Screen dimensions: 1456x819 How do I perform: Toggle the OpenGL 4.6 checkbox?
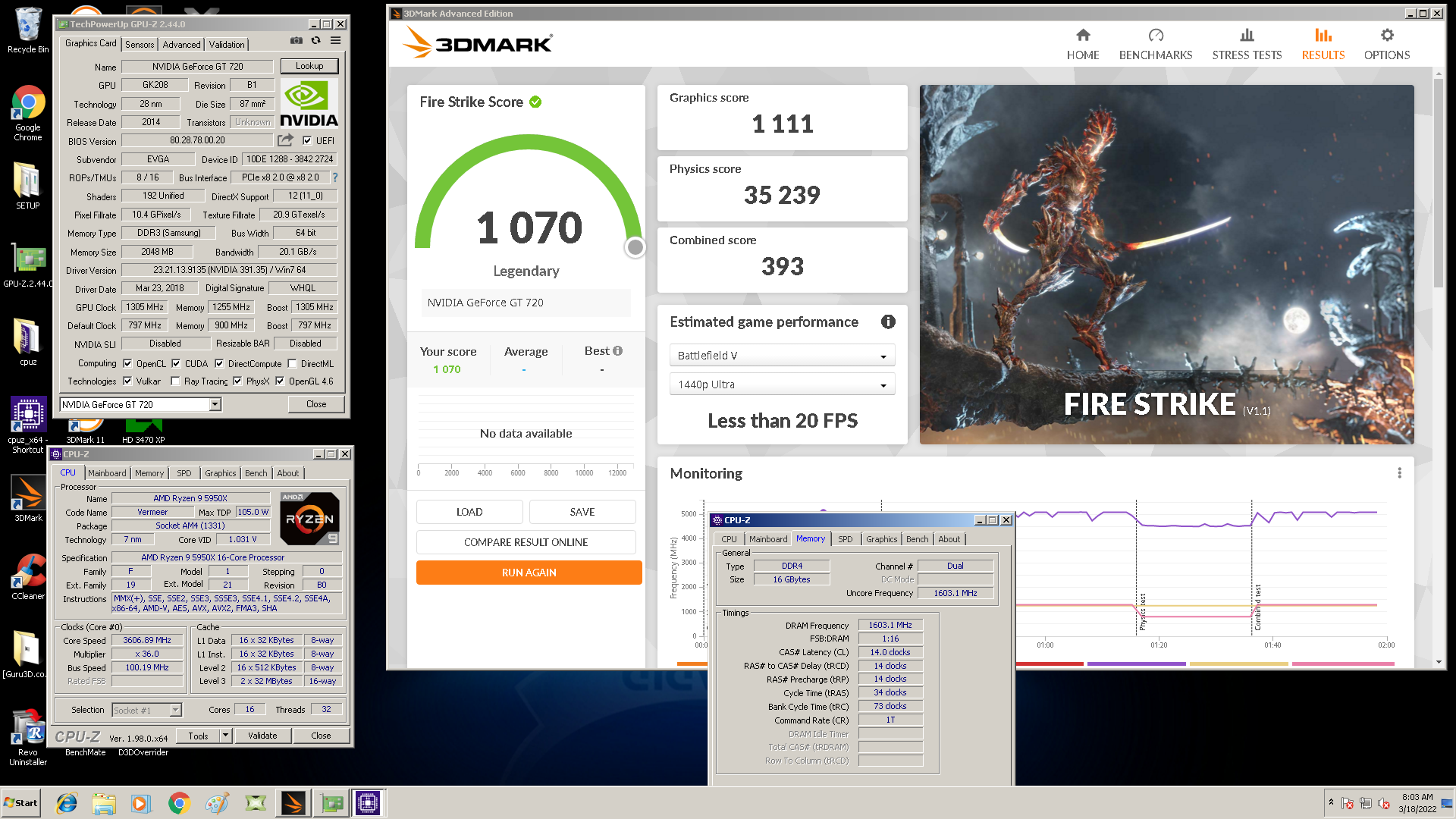[280, 381]
